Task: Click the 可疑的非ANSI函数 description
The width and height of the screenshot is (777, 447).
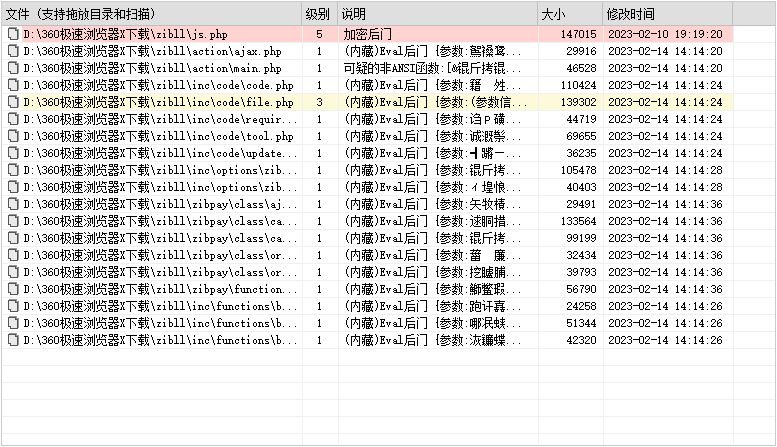Action: click(x=432, y=68)
